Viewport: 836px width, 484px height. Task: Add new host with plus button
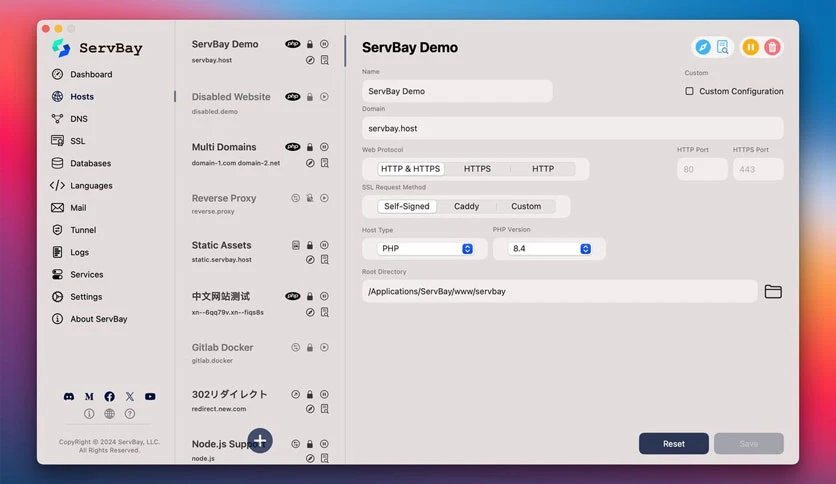(260, 441)
